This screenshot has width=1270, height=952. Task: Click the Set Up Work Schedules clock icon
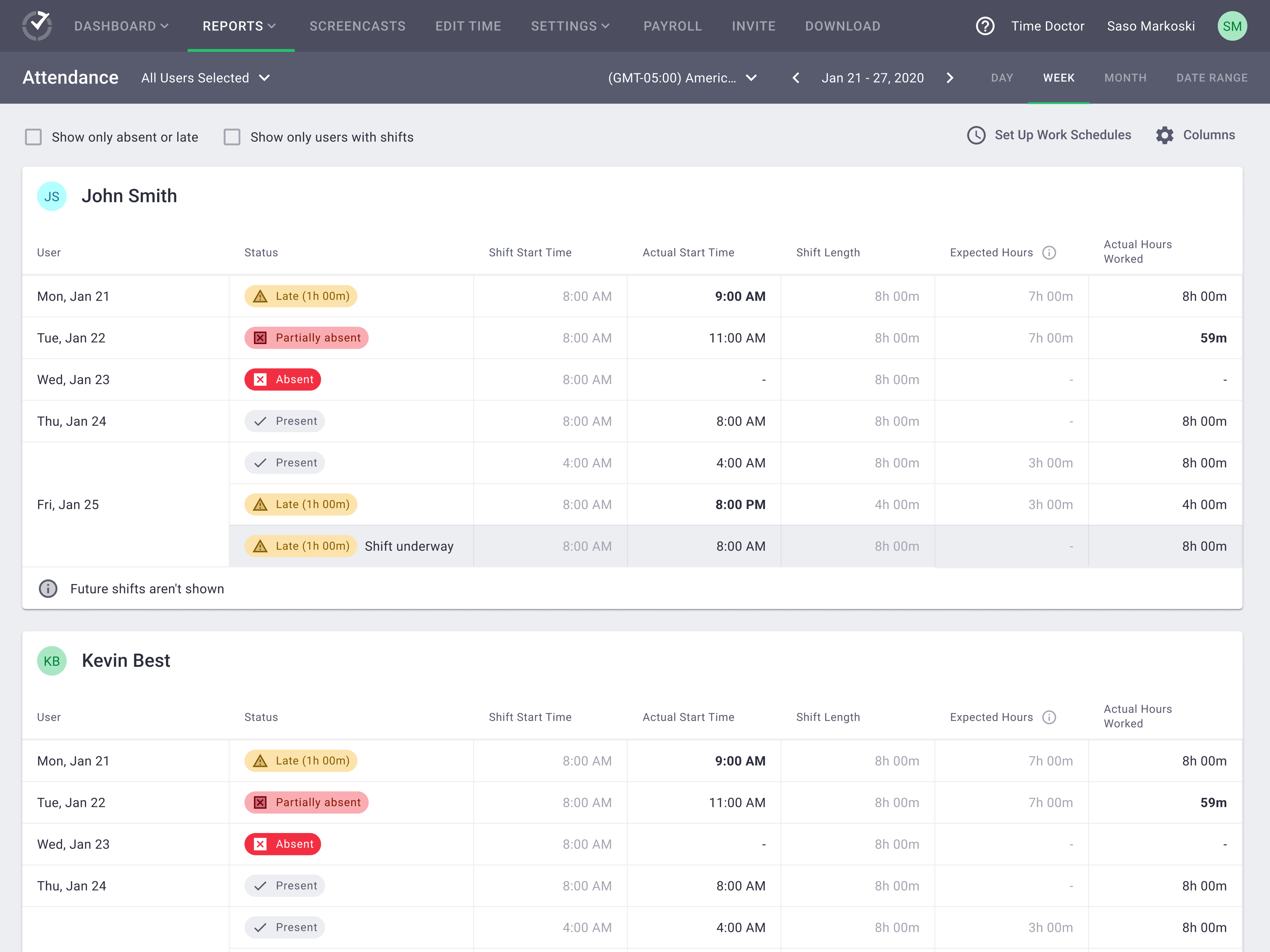coord(976,136)
